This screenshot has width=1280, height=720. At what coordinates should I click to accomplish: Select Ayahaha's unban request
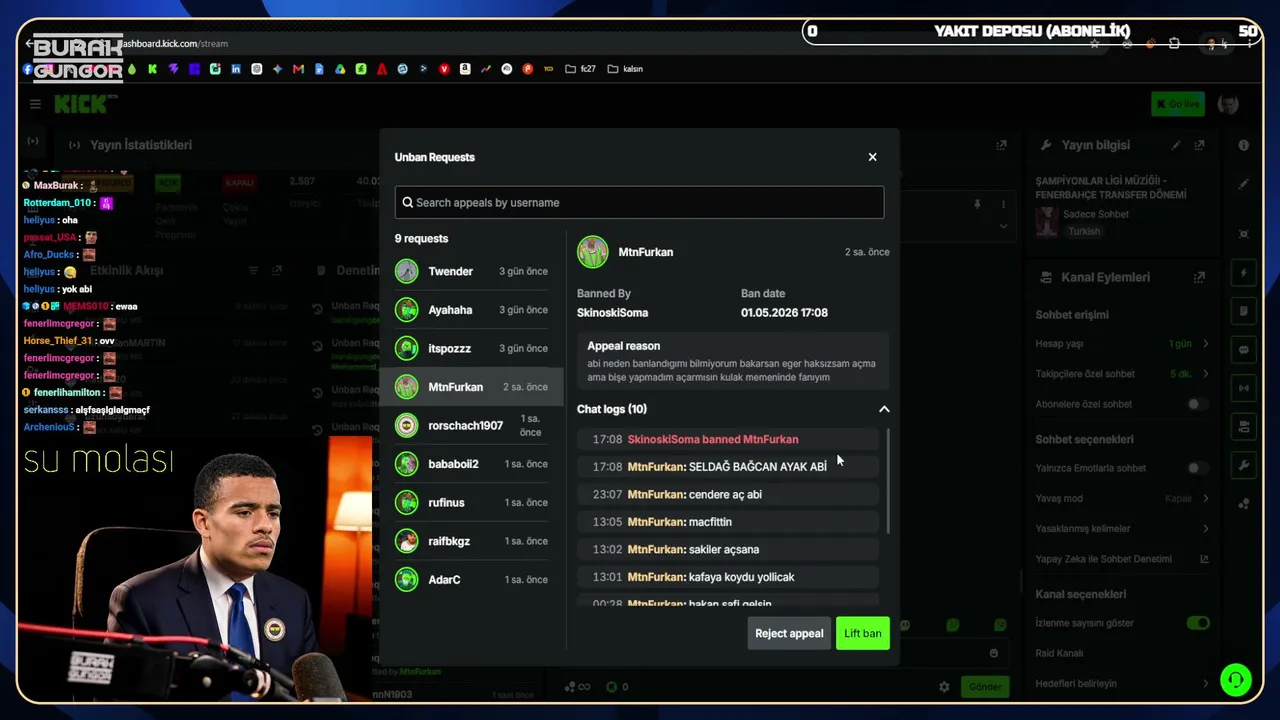pos(472,310)
